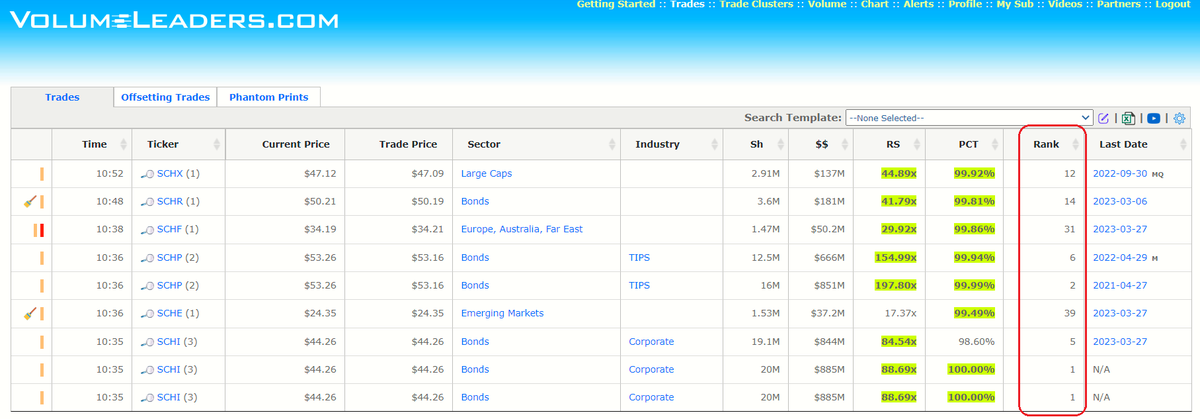Open the Search Template dropdown
The image size is (1200, 419).
pyautogui.click(x=969, y=118)
